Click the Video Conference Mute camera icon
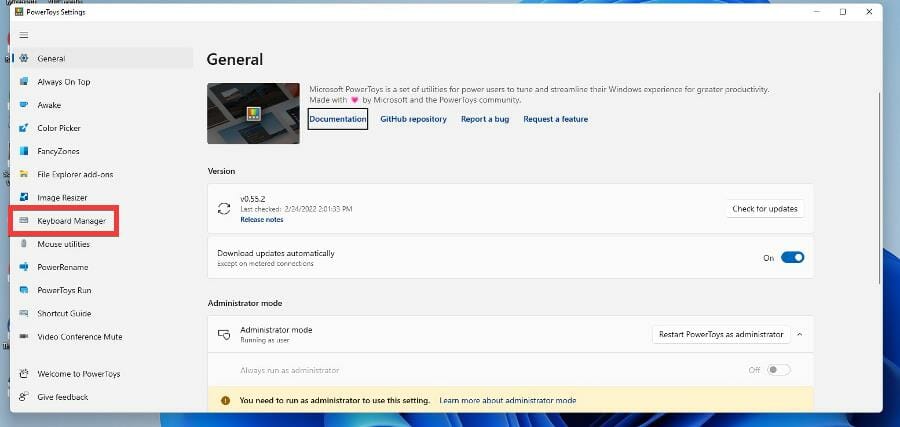The height and width of the screenshot is (427, 900). pyautogui.click(x=24, y=337)
